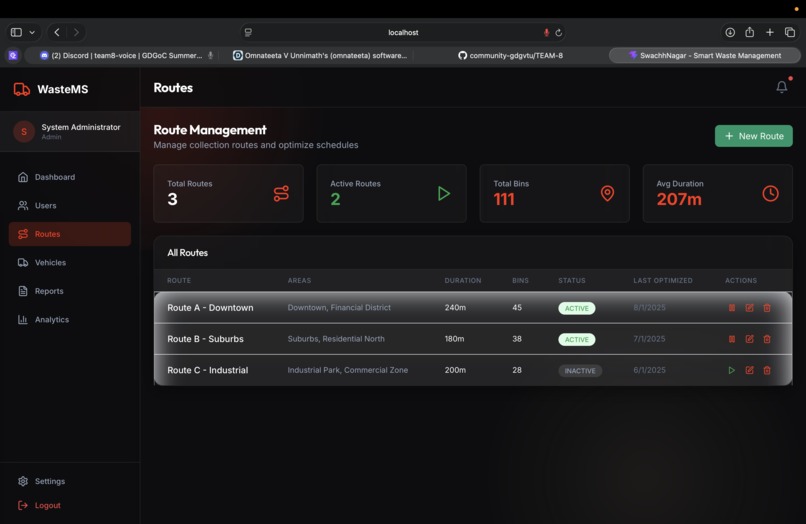Open Dashboard in the sidebar
Viewport: 806px width, 524px height.
tap(70, 177)
